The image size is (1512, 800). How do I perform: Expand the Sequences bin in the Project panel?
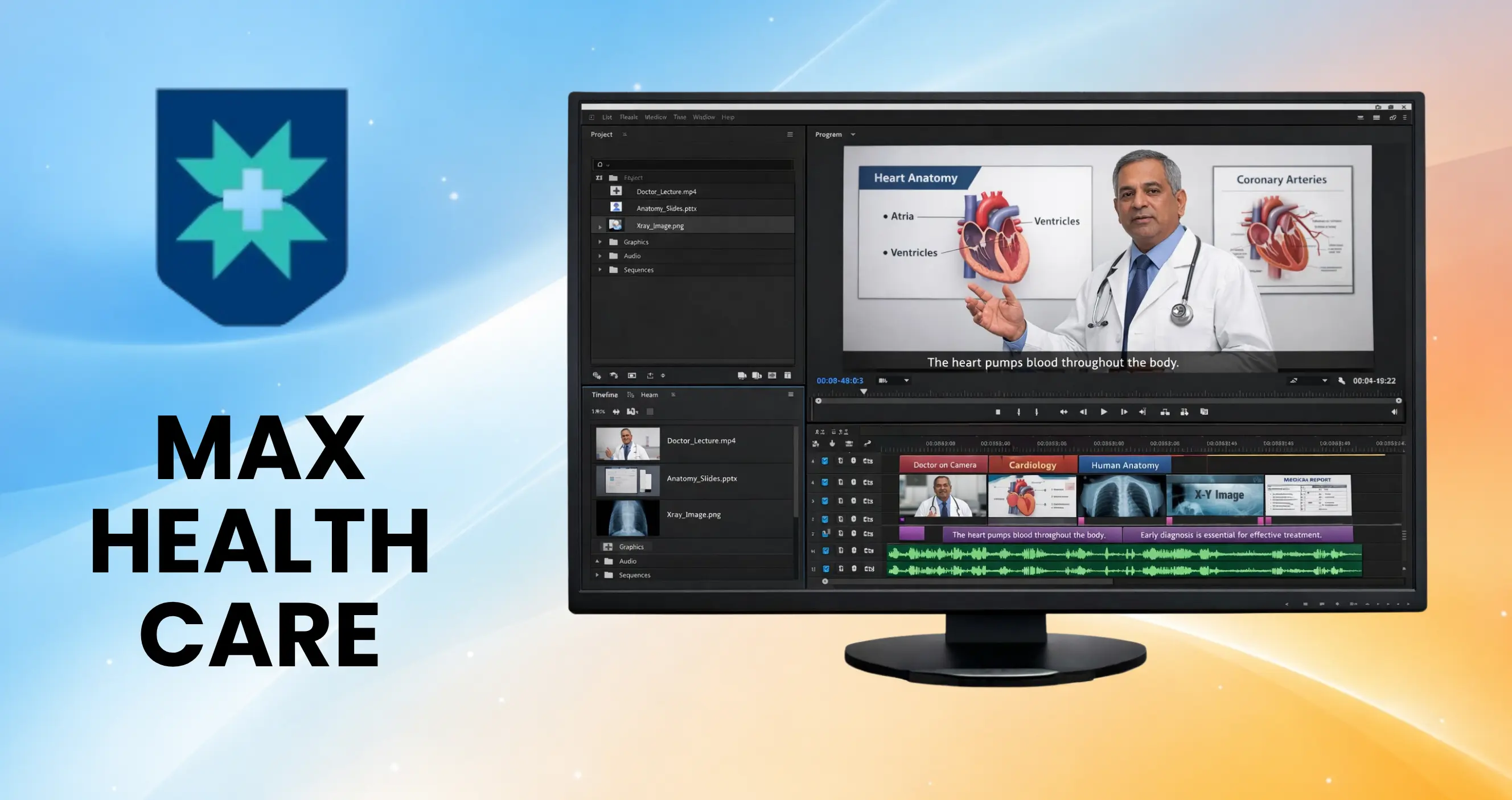[x=600, y=270]
